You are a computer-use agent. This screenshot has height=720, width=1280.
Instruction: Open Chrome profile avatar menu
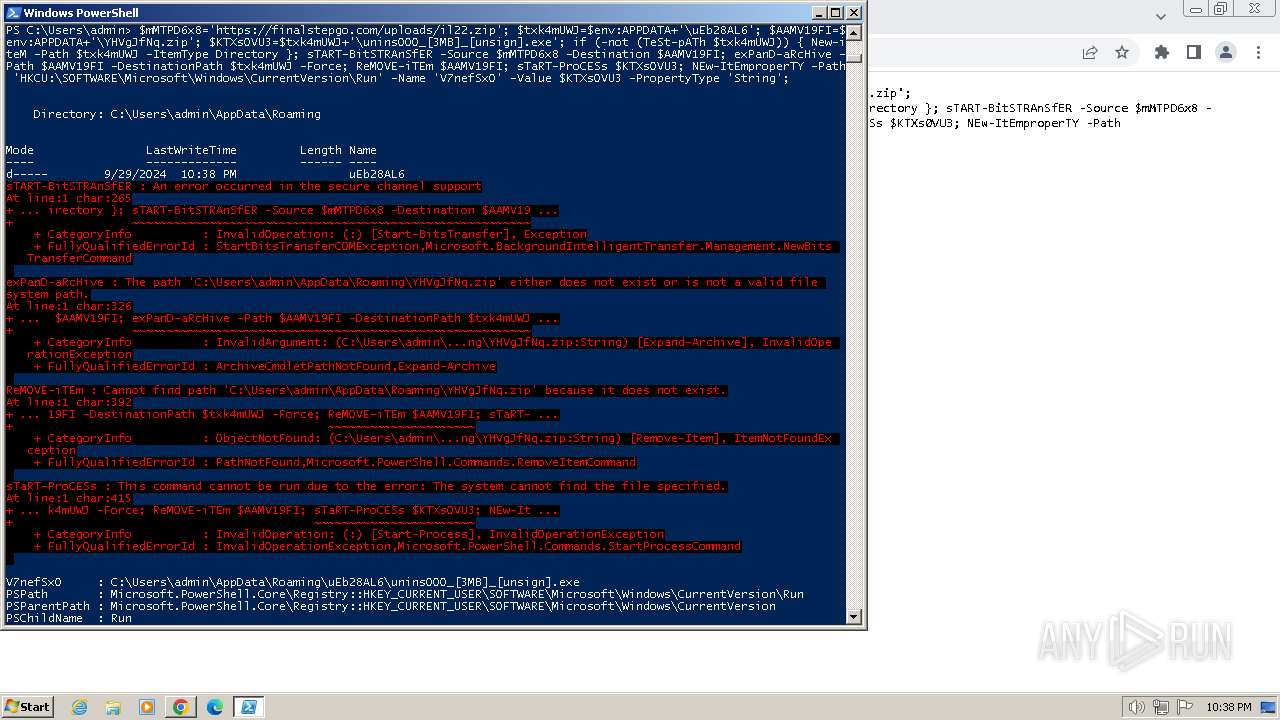[x=1225, y=53]
